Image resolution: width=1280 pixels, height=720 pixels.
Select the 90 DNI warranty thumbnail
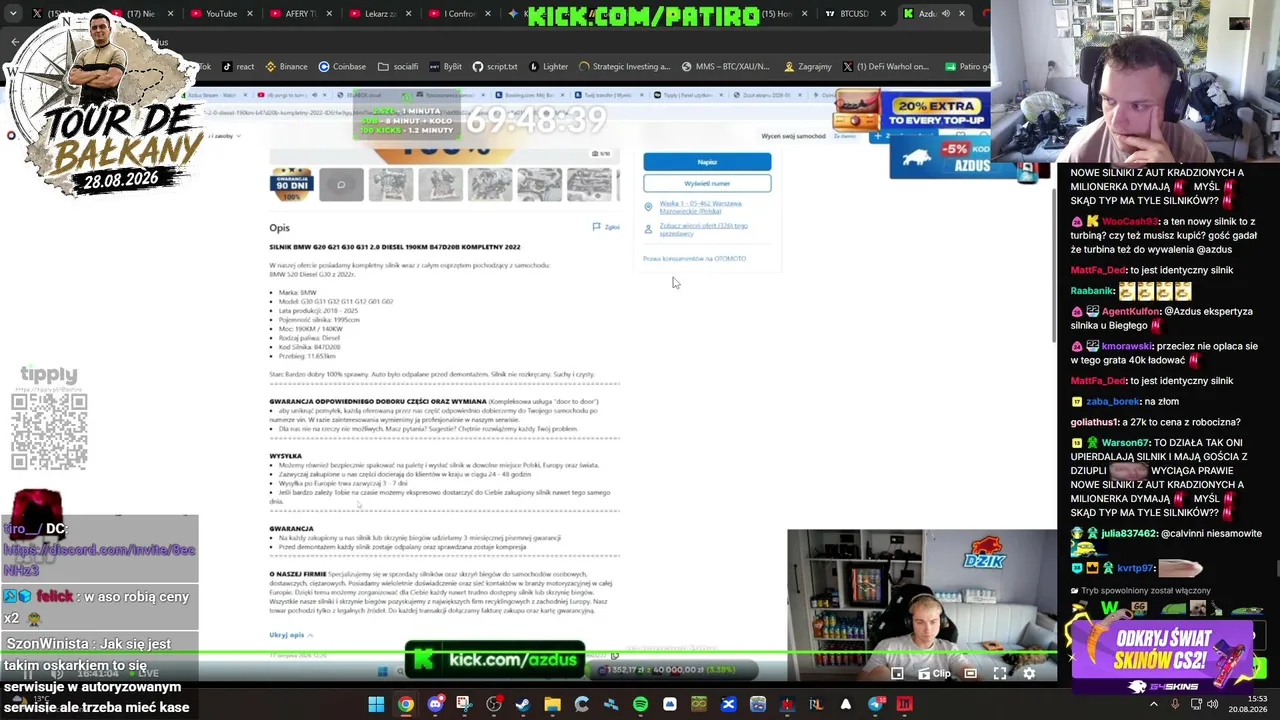pos(292,185)
